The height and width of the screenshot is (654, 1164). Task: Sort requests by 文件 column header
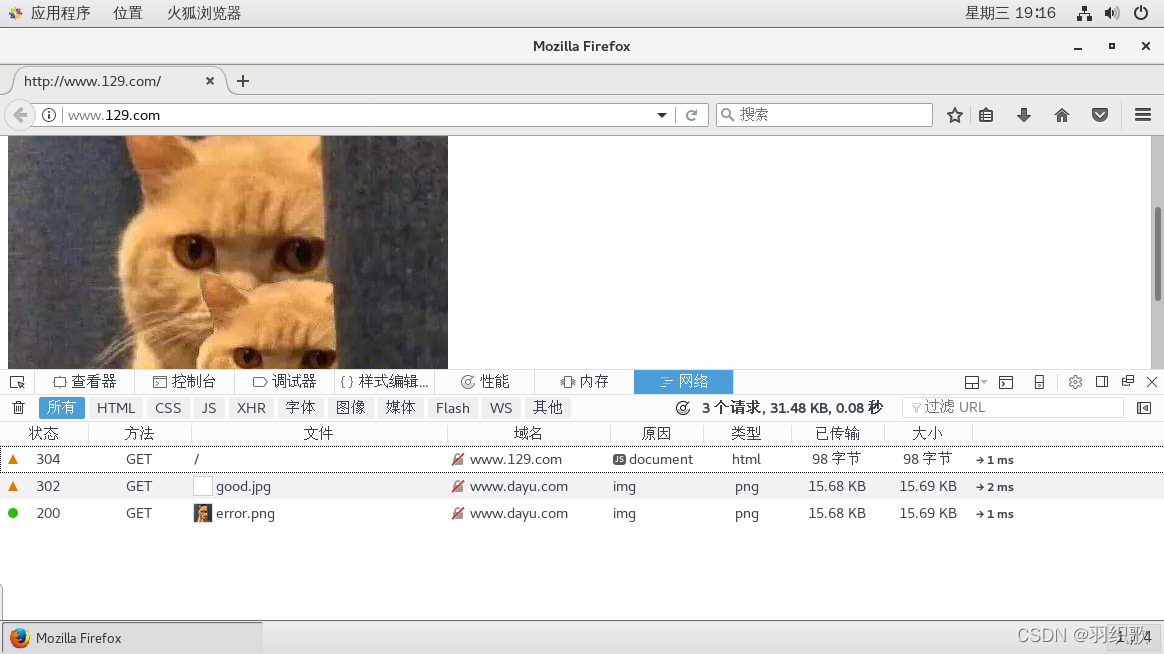pos(318,434)
